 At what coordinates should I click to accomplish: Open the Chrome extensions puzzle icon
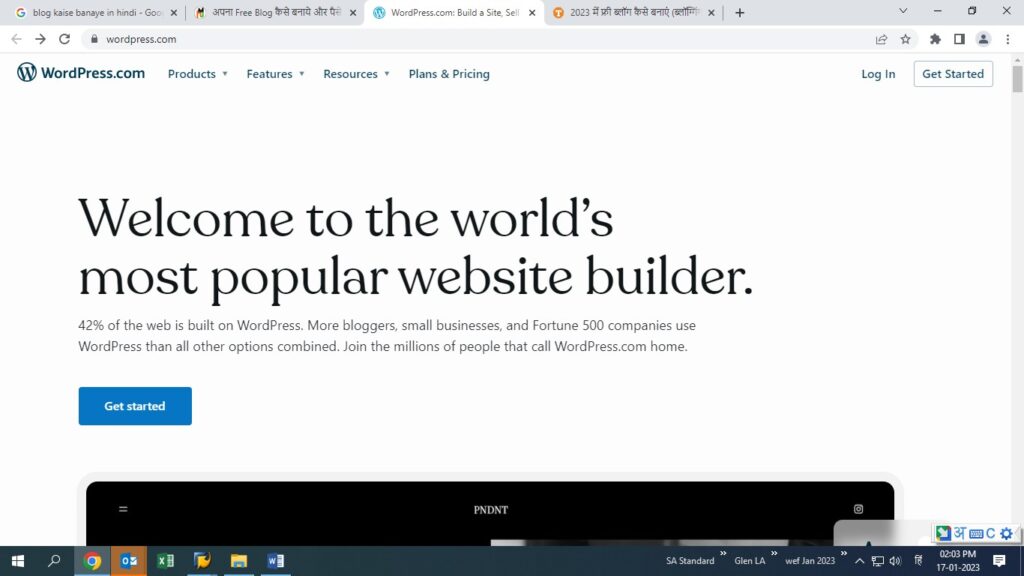[935, 39]
